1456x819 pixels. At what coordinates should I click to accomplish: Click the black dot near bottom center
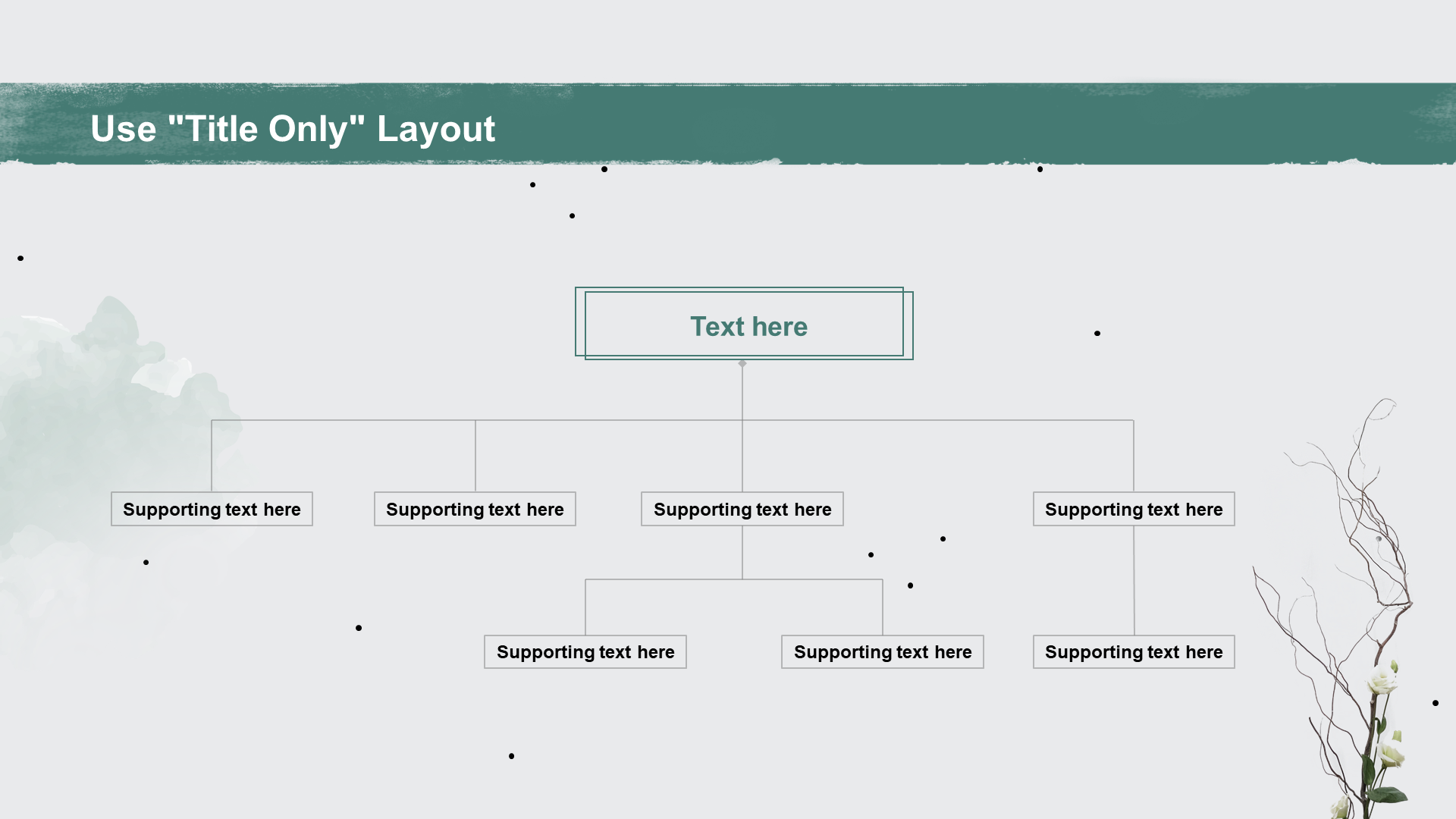click(x=512, y=756)
